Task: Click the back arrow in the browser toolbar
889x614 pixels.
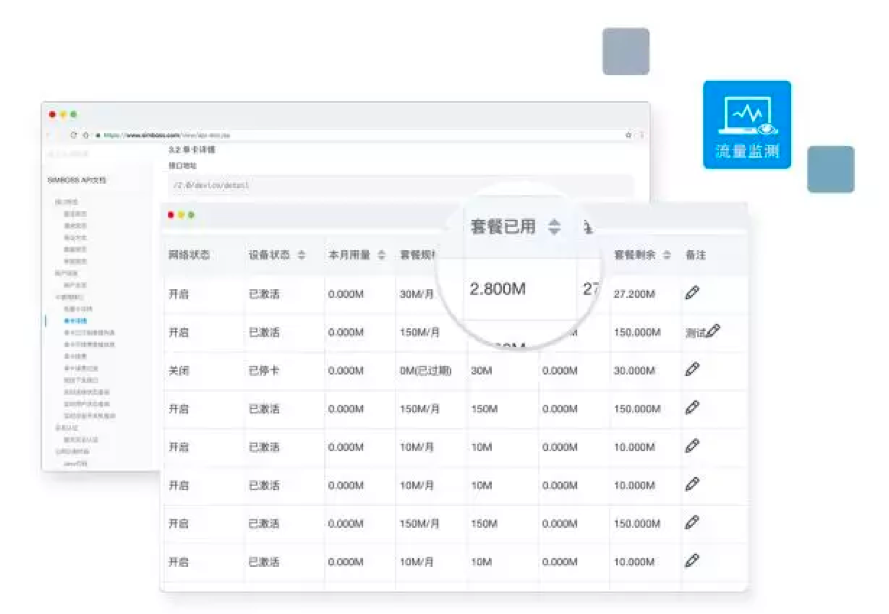Action: click(49, 135)
